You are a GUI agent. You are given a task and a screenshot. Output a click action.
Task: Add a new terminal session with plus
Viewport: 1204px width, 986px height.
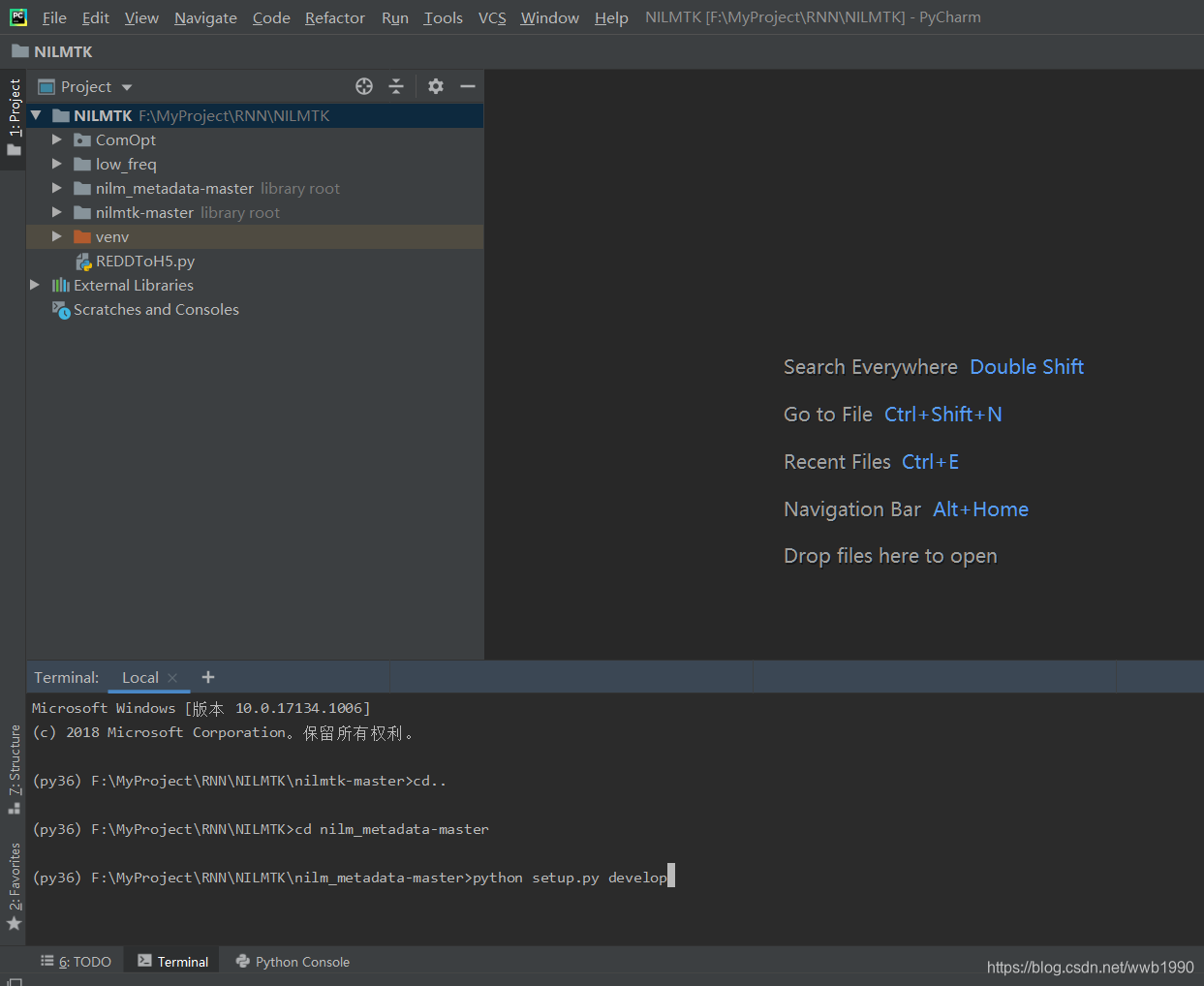[x=208, y=677]
